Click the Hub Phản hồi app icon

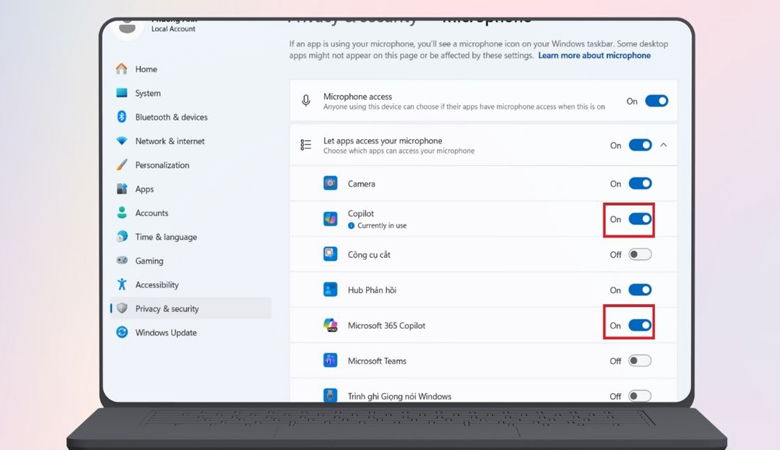[330, 290]
